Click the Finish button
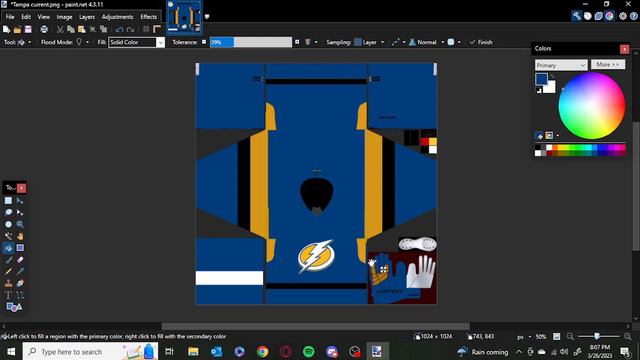This screenshot has width=640, height=360. [x=481, y=42]
